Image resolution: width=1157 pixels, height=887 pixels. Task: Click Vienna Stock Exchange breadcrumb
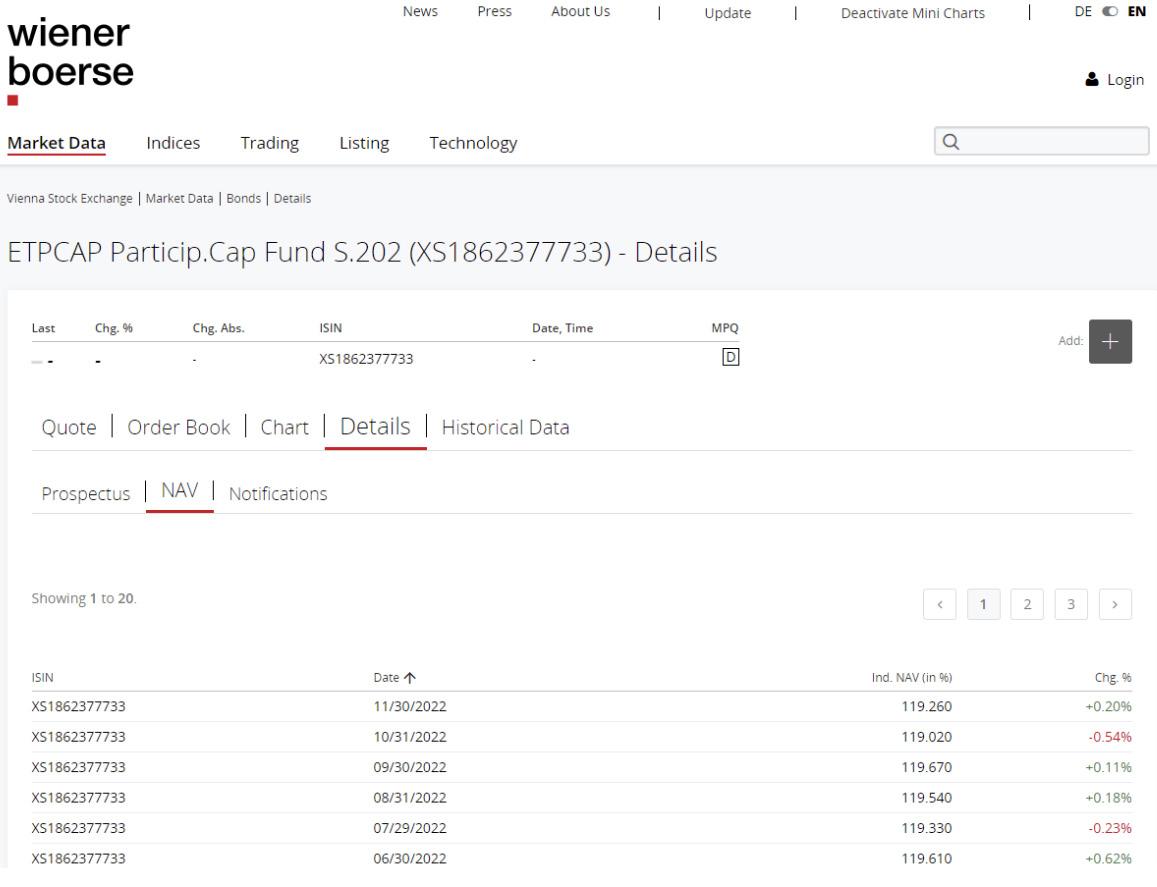[x=70, y=199]
